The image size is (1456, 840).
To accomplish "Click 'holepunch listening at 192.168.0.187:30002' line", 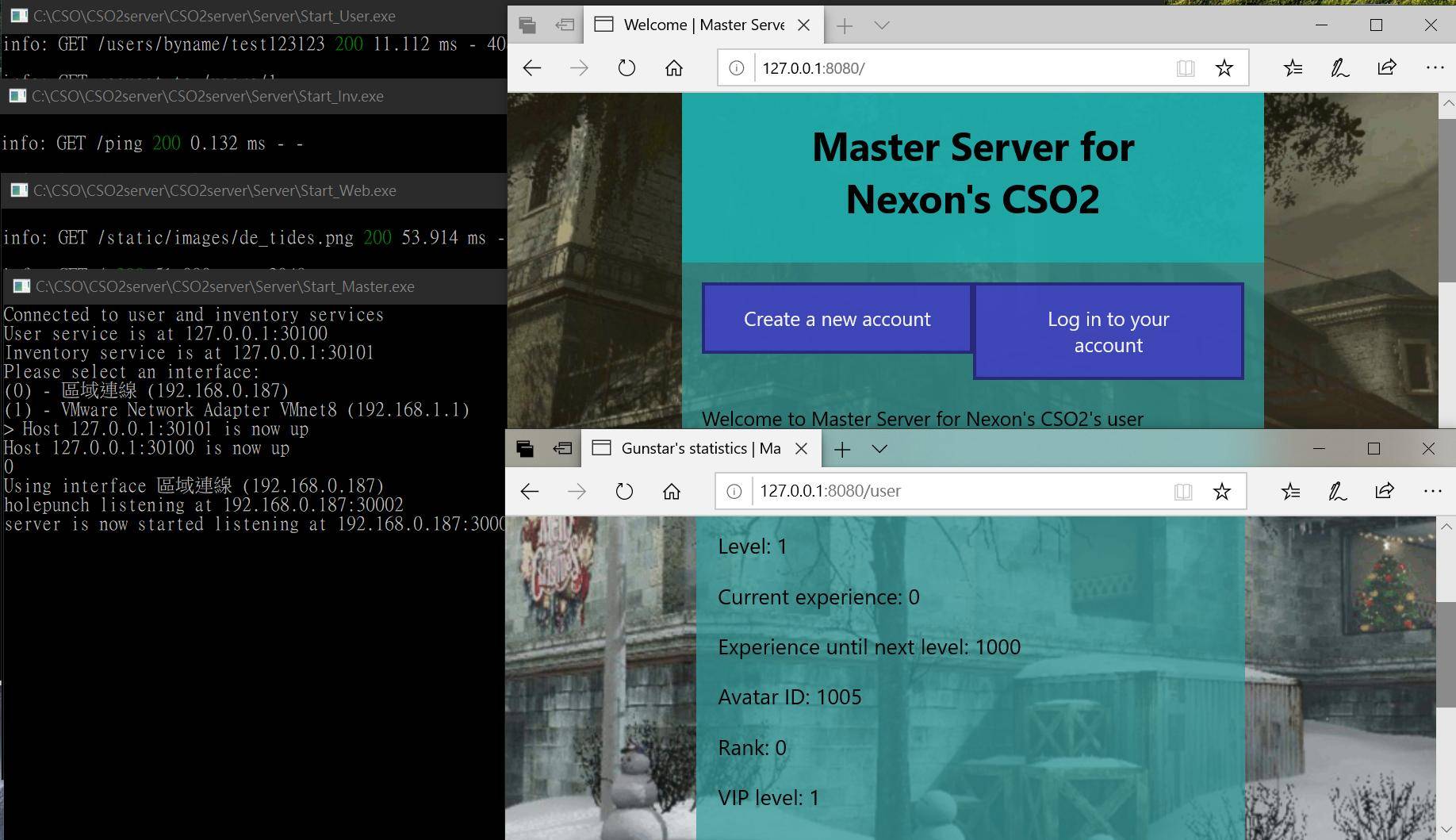I will coord(204,505).
